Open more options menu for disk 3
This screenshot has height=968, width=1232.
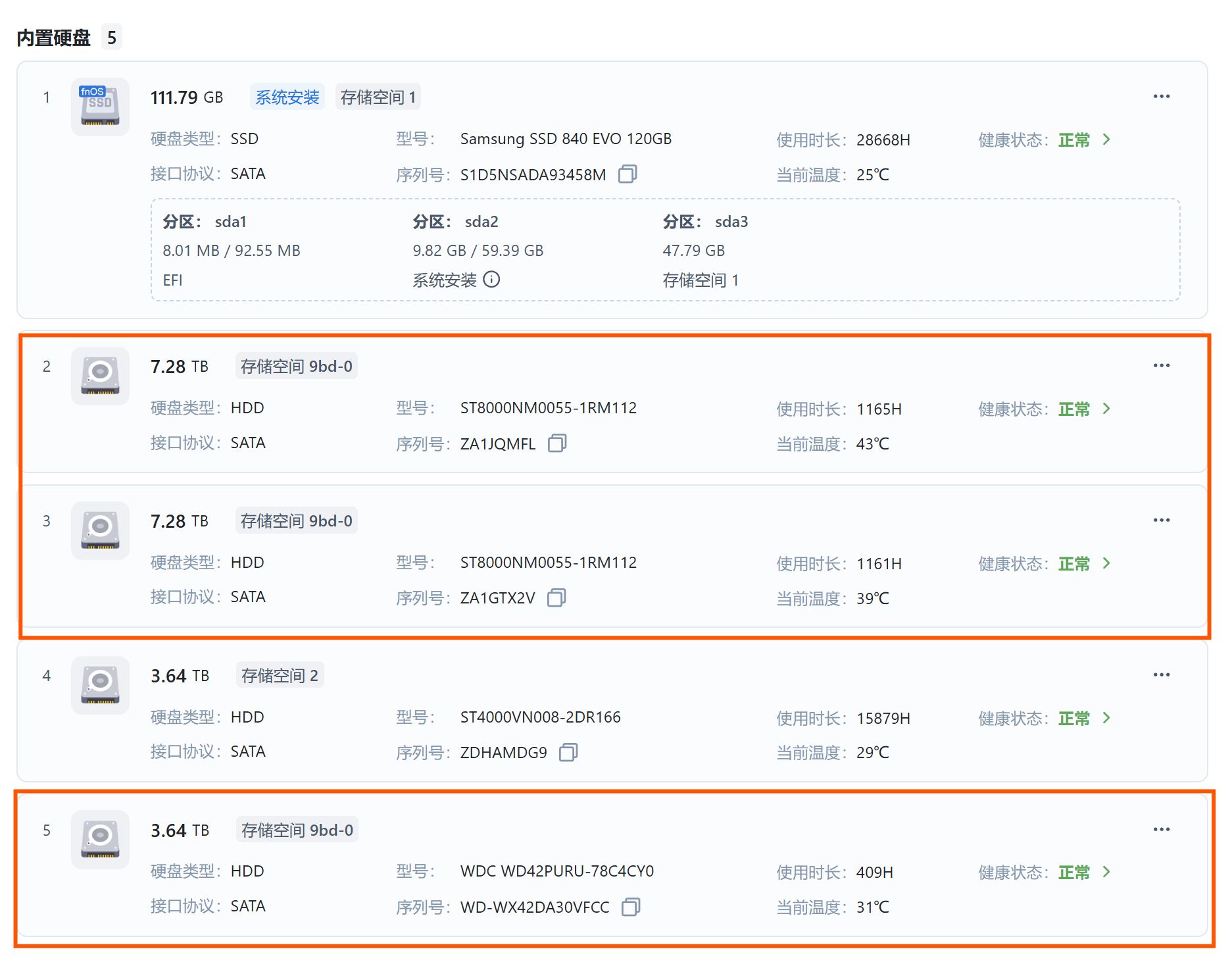1161,521
